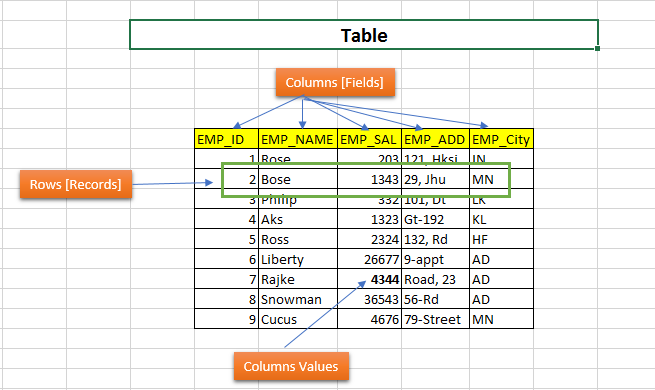Select salary cell "26677"
This screenshot has width=655, height=390.
point(369,259)
